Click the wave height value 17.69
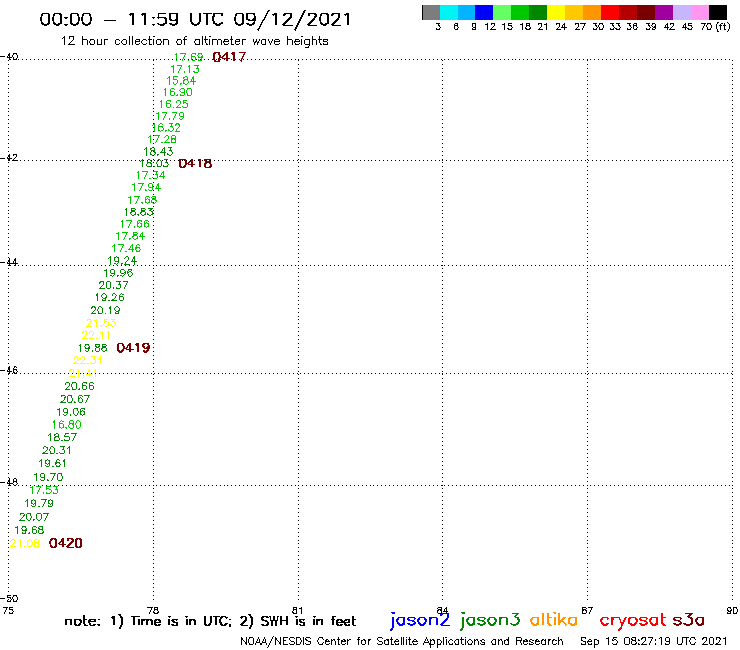740x650 pixels. pos(188,57)
